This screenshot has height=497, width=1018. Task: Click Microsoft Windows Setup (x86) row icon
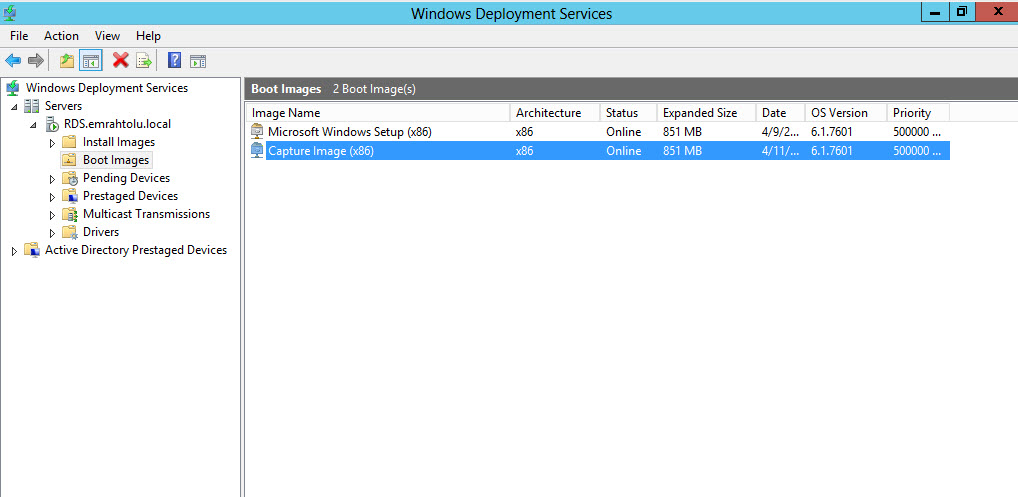click(258, 132)
